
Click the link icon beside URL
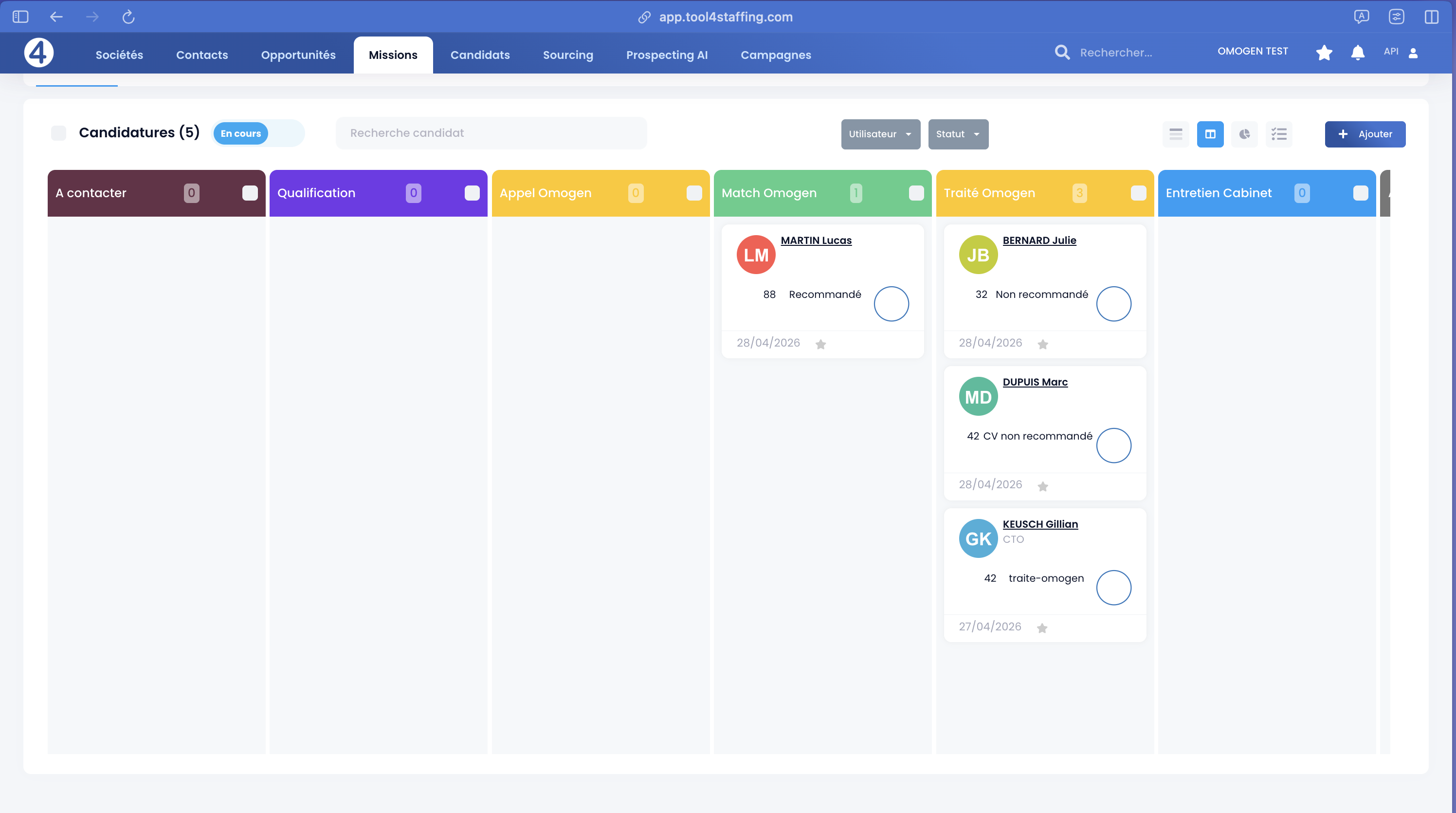pyautogui.click(x=644, y=18)
